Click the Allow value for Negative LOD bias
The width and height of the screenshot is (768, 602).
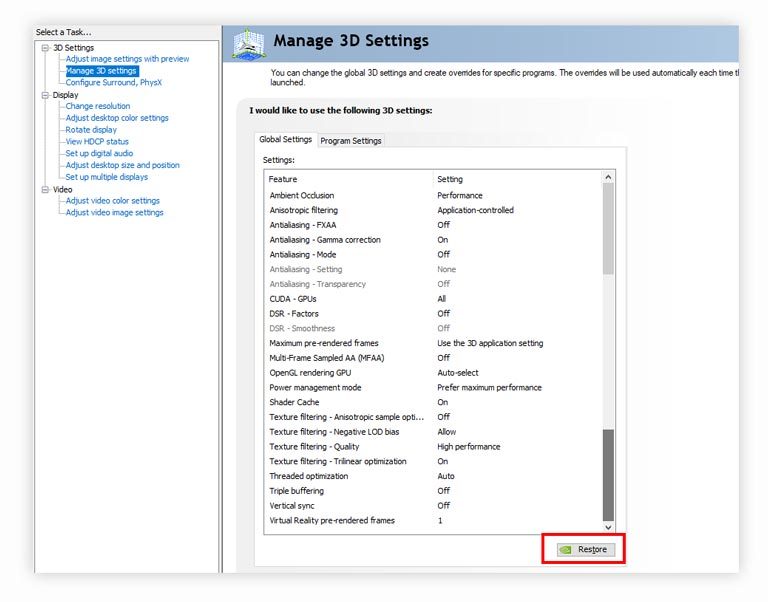446,432
